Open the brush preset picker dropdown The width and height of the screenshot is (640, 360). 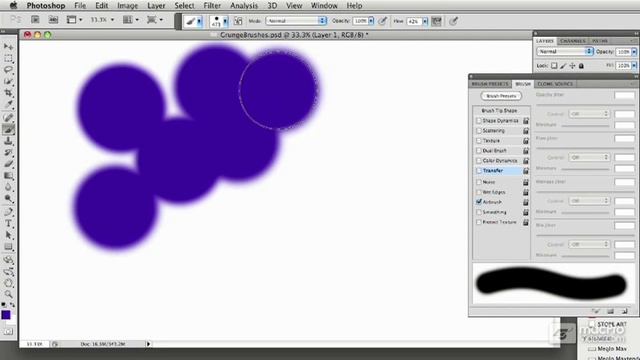click(225, 21)
